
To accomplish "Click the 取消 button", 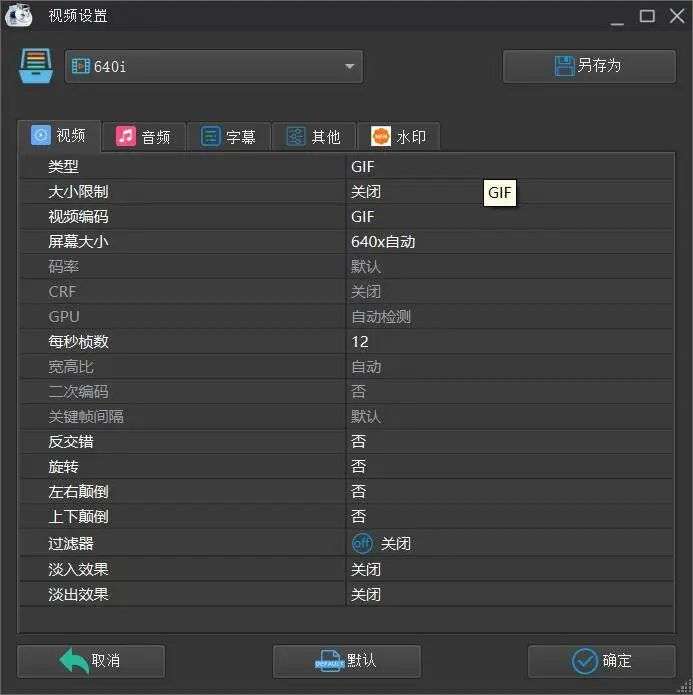I will [91, 661].
